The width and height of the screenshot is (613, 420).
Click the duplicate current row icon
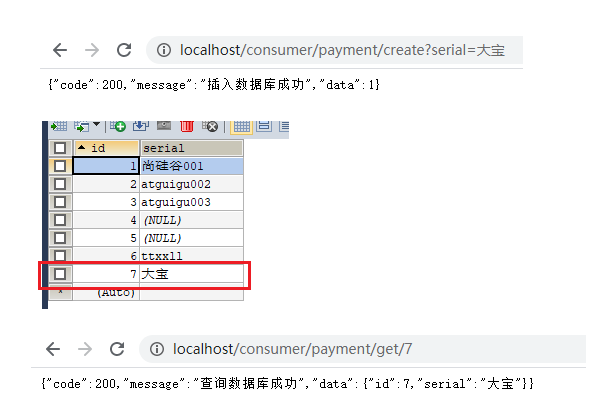click(141, 126)
